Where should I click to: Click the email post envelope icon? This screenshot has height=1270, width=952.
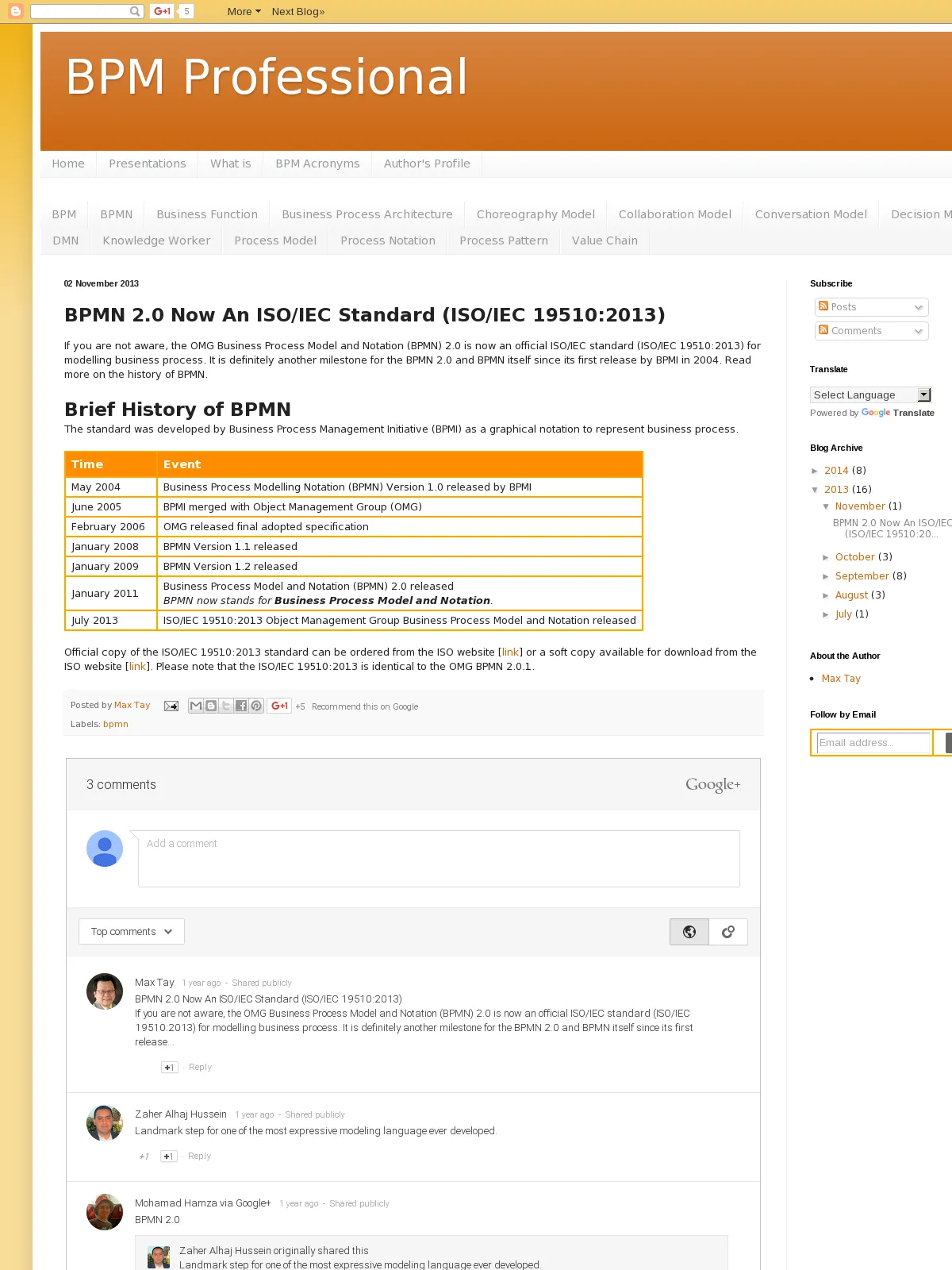coord(171,706)
